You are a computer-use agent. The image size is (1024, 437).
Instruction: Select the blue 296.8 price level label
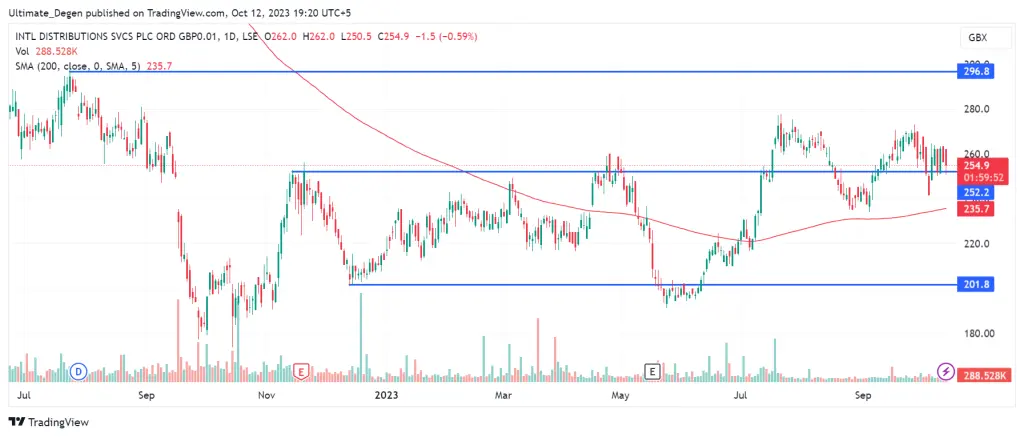point(975,71)
